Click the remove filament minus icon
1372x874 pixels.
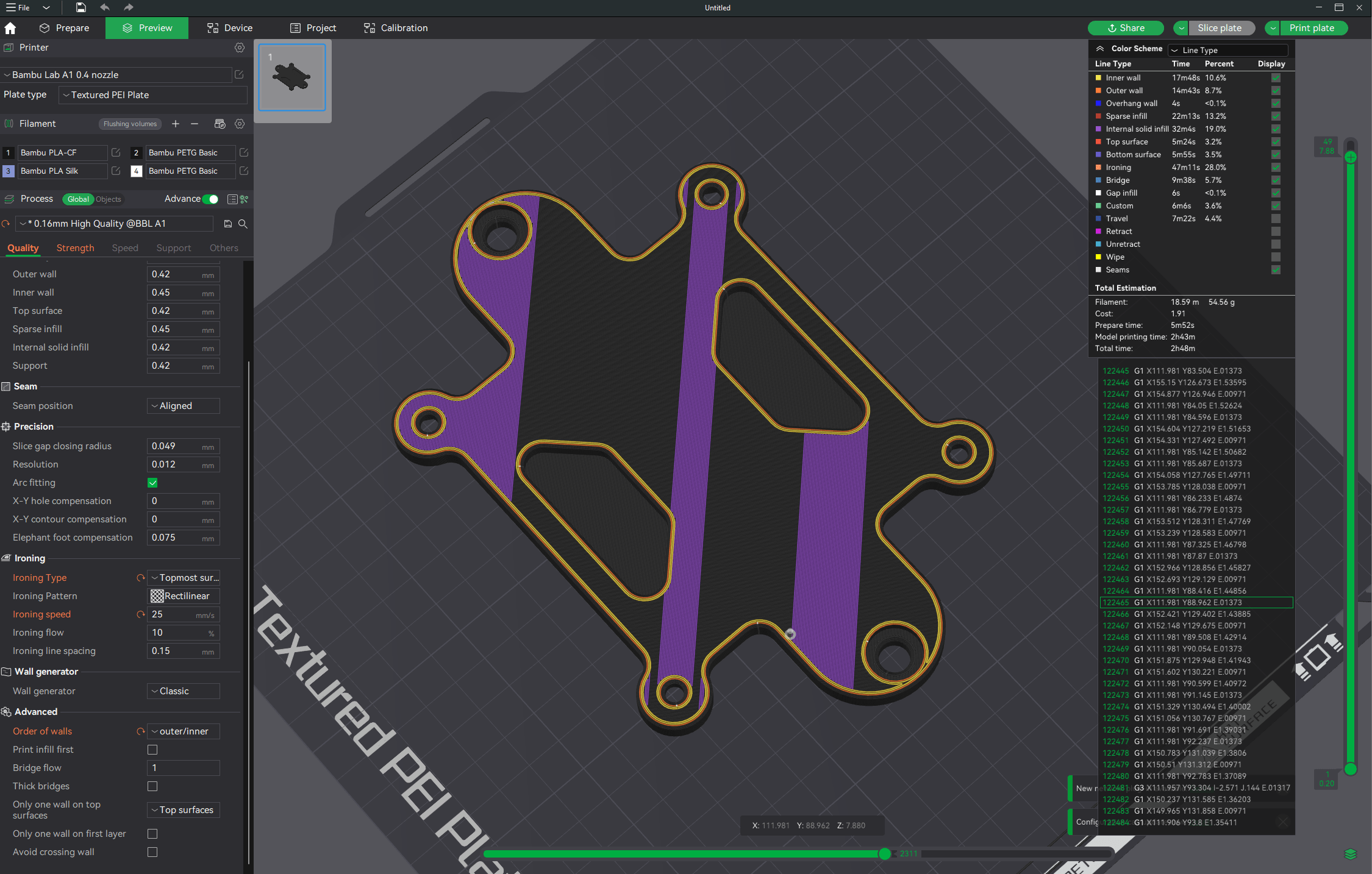pyautogui.click(x=195, y=124)
